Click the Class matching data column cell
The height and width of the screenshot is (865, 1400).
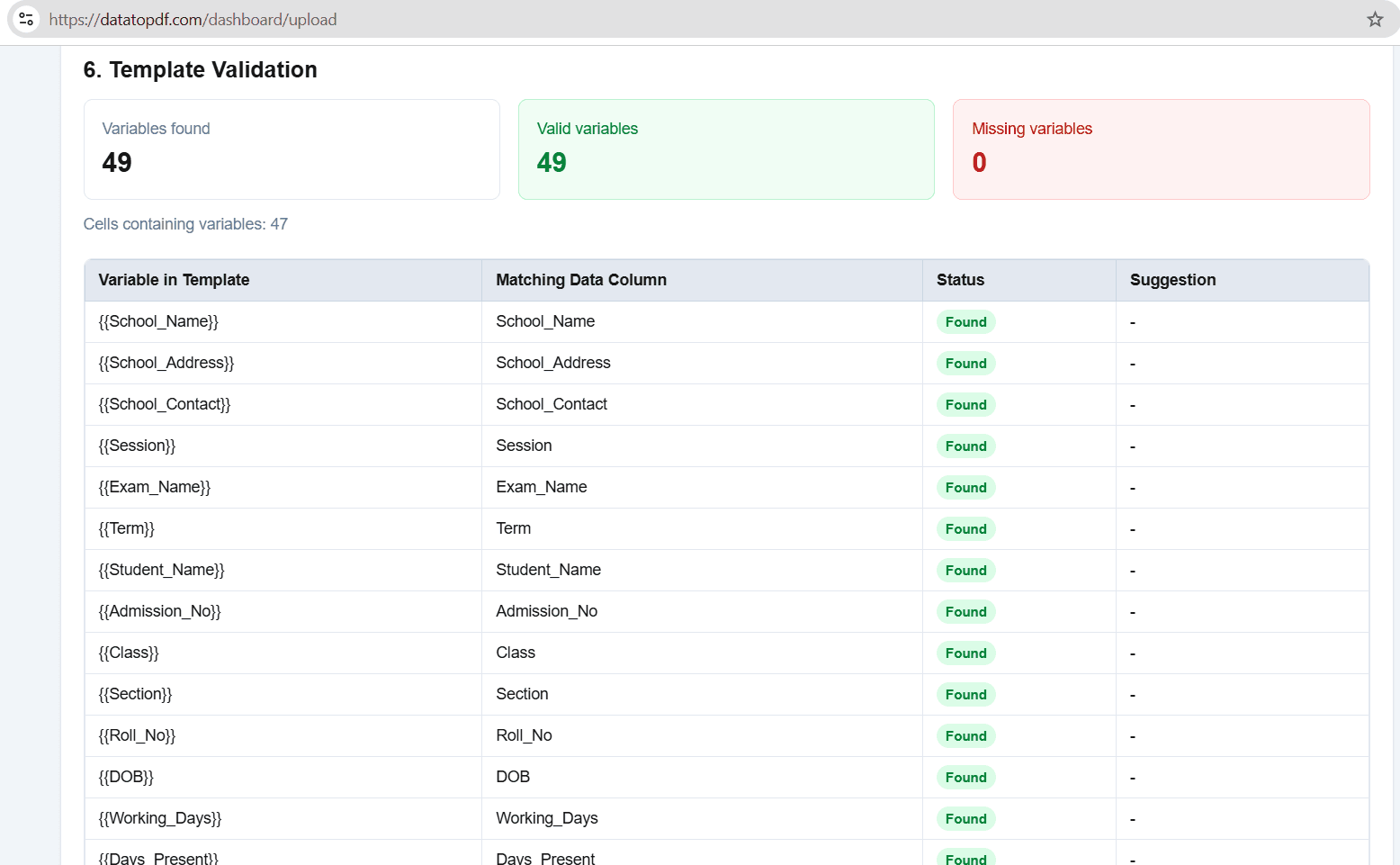point(702,653)
